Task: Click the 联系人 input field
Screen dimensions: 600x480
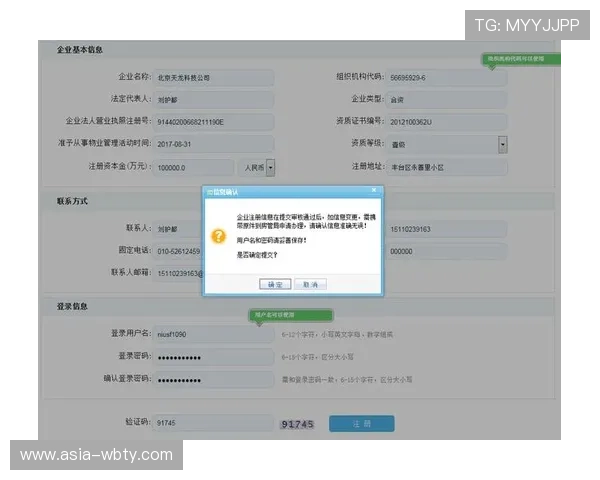Action: click(178, 229)
